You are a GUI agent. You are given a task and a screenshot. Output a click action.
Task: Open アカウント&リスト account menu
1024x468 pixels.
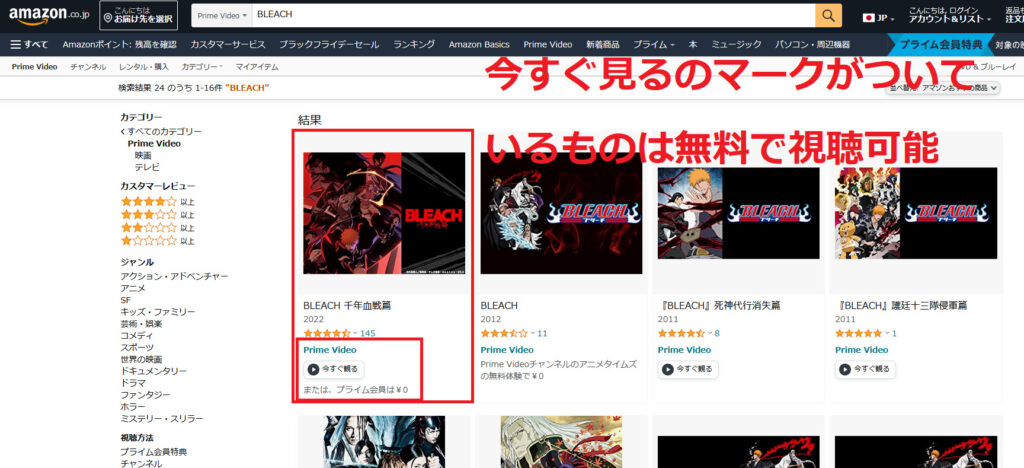(950, 16)
